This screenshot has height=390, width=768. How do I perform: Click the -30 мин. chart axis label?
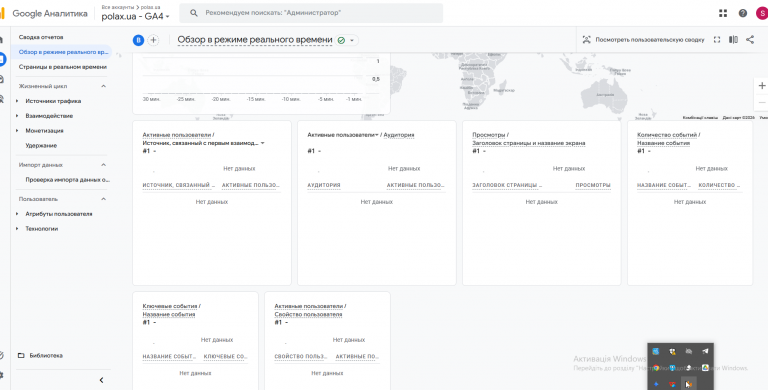click(x=151, y=99)
